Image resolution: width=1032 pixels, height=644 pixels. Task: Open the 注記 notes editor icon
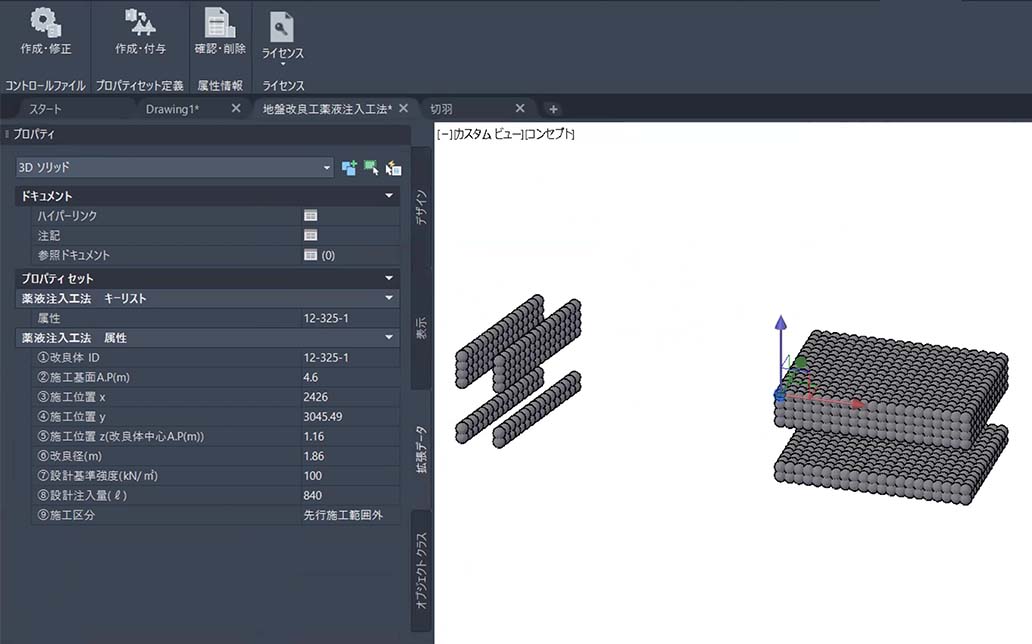click(311, 235)
